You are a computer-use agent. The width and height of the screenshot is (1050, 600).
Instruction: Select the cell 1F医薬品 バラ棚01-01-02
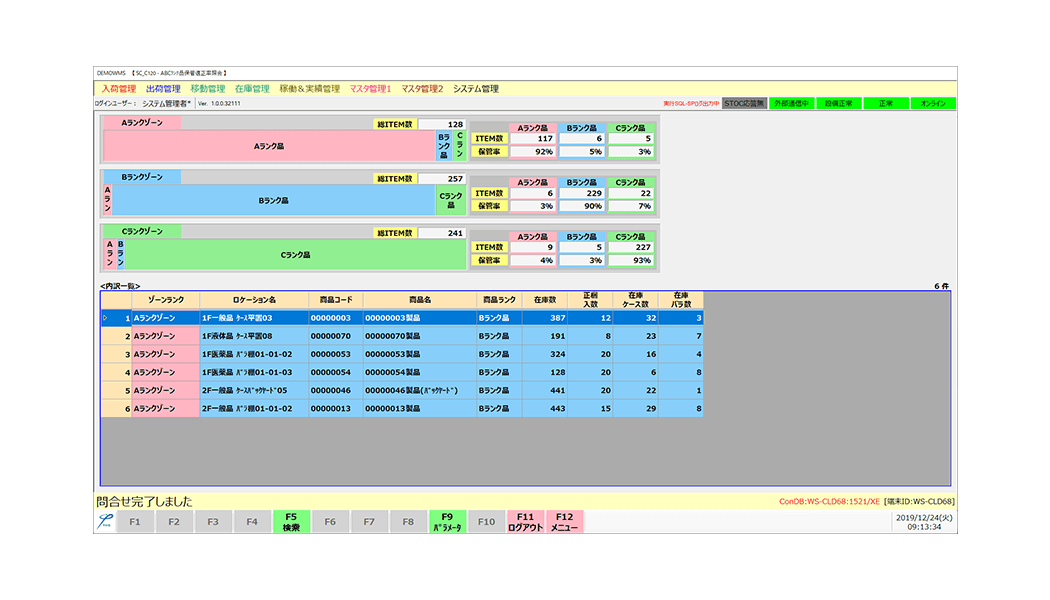[254, 354]
